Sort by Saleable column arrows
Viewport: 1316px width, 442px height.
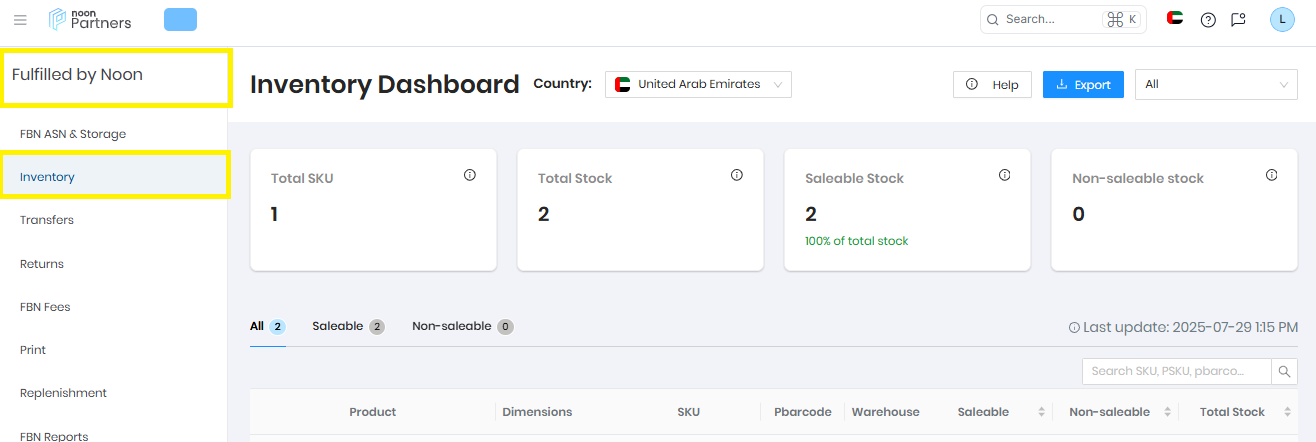click(1041, 412)
